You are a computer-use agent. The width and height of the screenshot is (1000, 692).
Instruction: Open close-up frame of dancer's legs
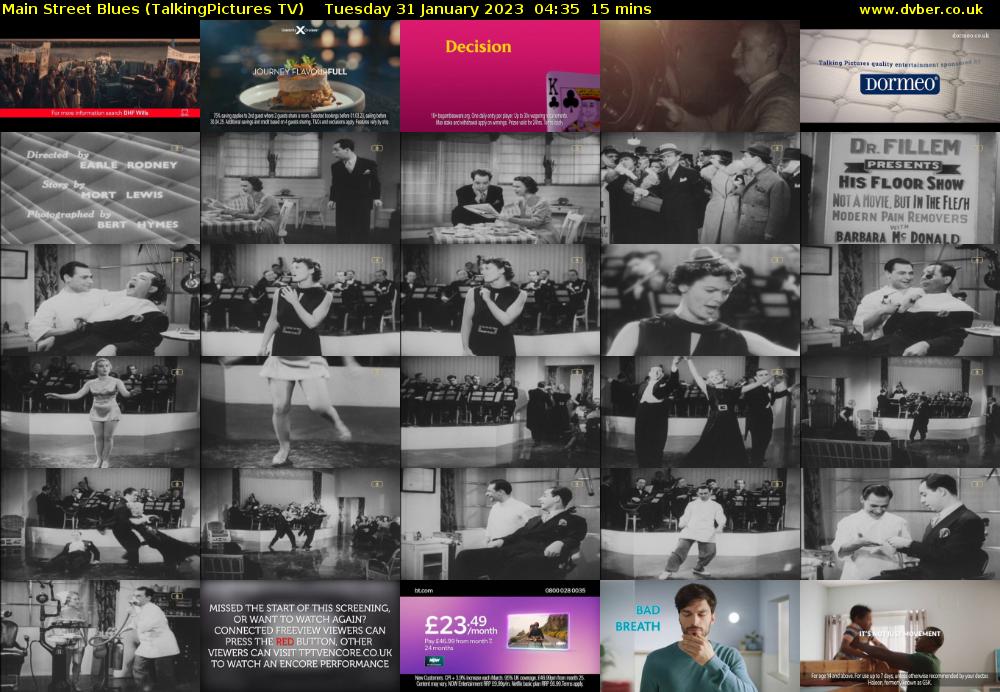click(x=300, y=412)
